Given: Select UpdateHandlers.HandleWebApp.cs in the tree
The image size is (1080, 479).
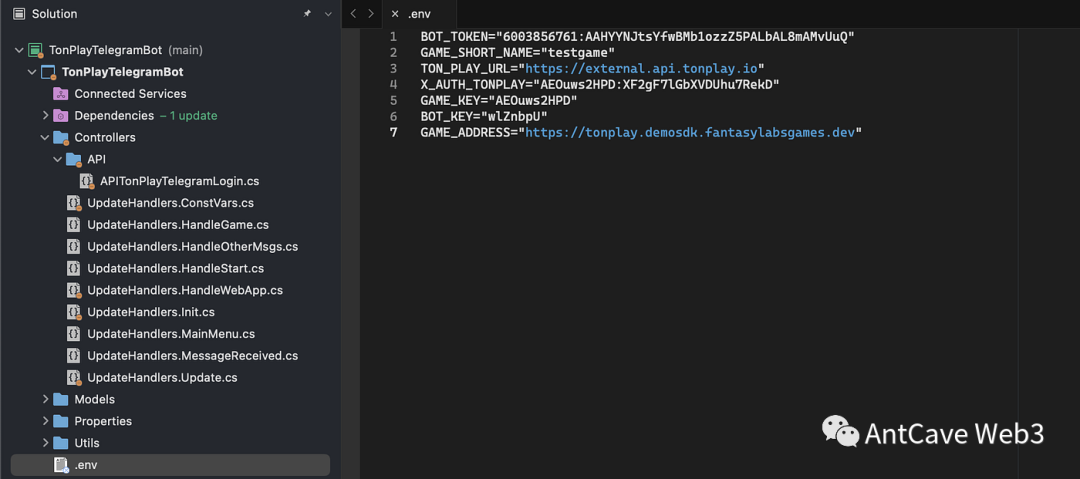Looking at the screenshot, I should tap(184, 290).
